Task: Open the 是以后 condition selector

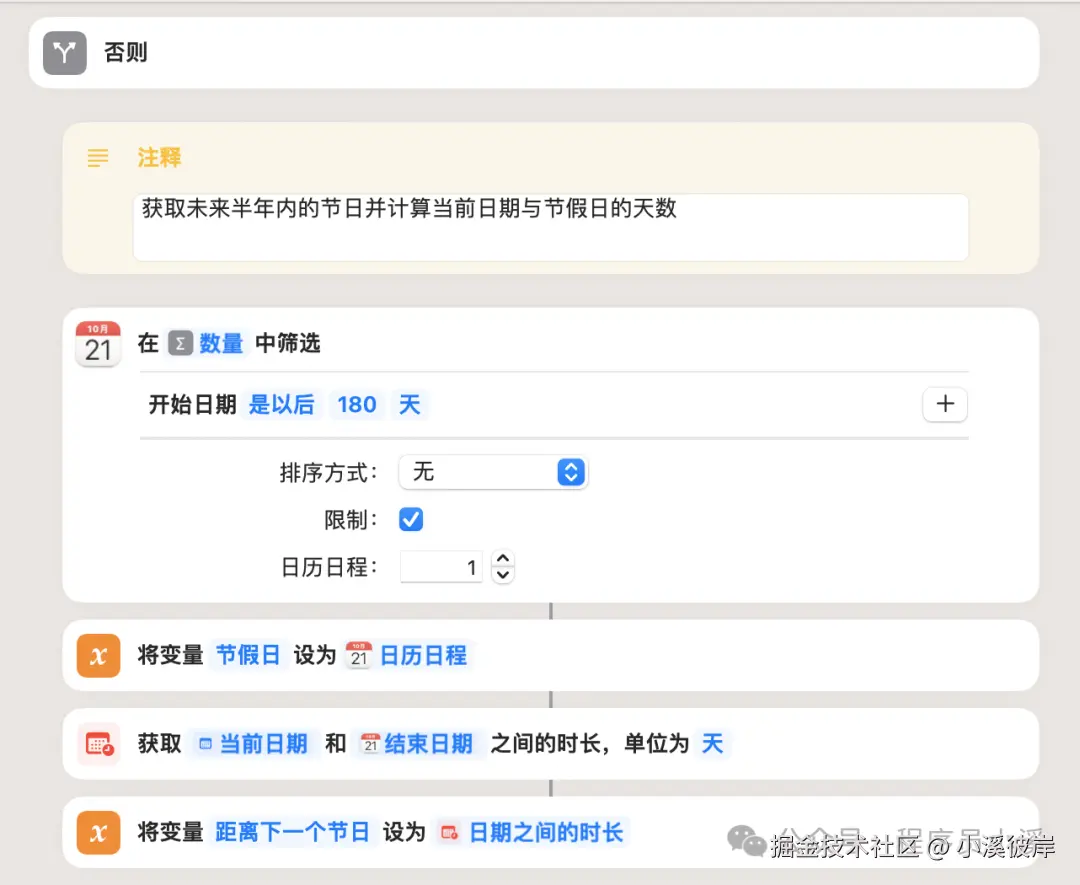Action: [281, 404]
